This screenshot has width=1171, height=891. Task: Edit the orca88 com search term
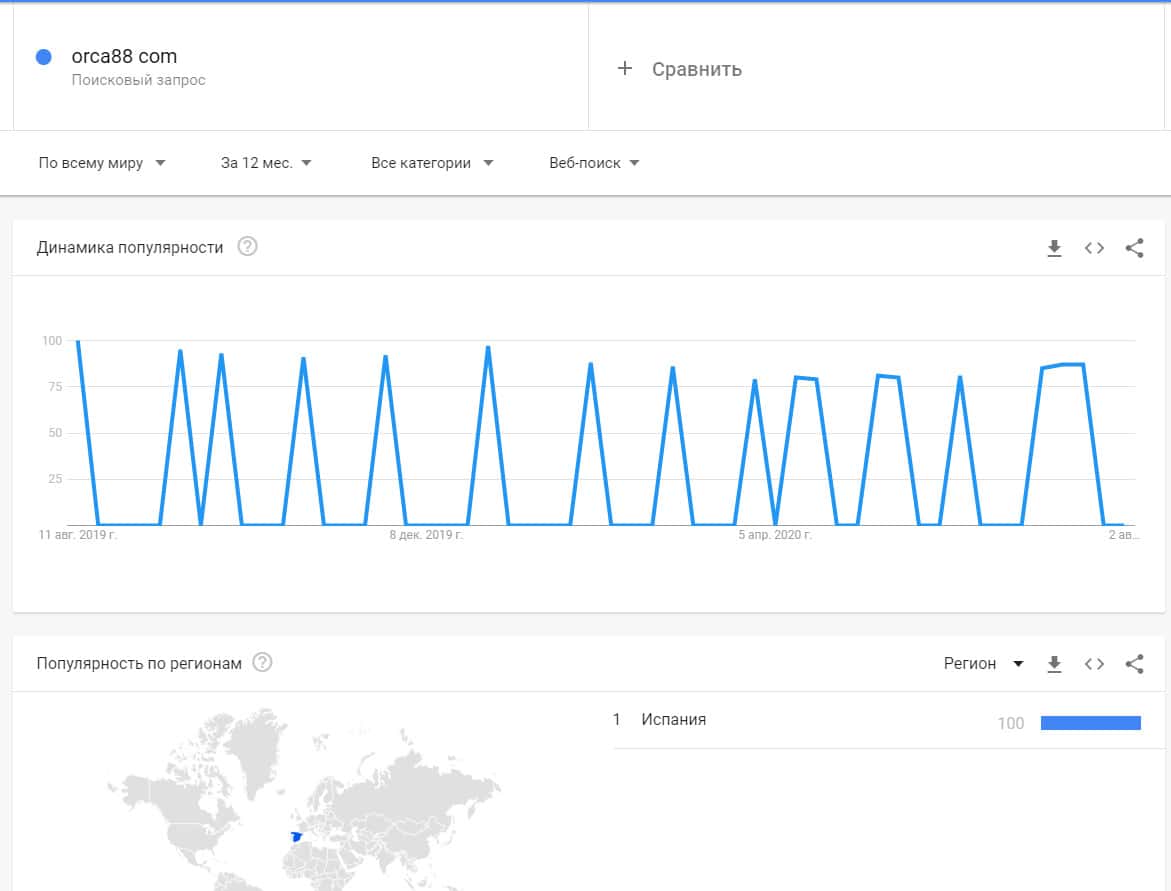click(x=124, y=57)
